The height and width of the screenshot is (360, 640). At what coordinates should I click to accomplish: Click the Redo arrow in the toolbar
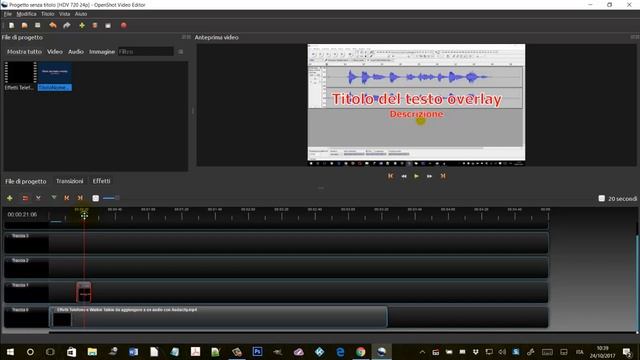(x=67, y=25)
